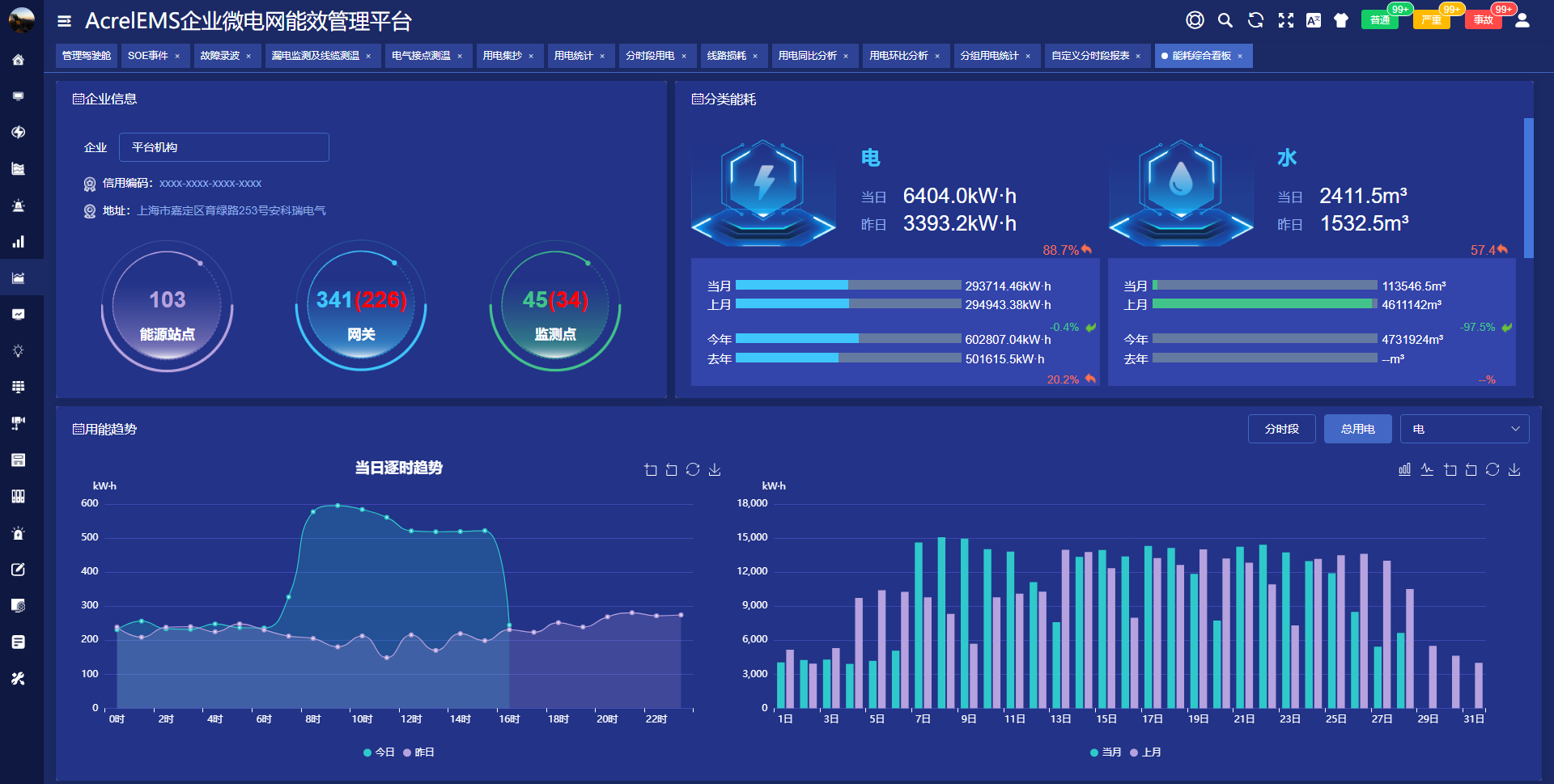Click the home icon in left sidebar
1554x784 pixels.
[18, 60]
